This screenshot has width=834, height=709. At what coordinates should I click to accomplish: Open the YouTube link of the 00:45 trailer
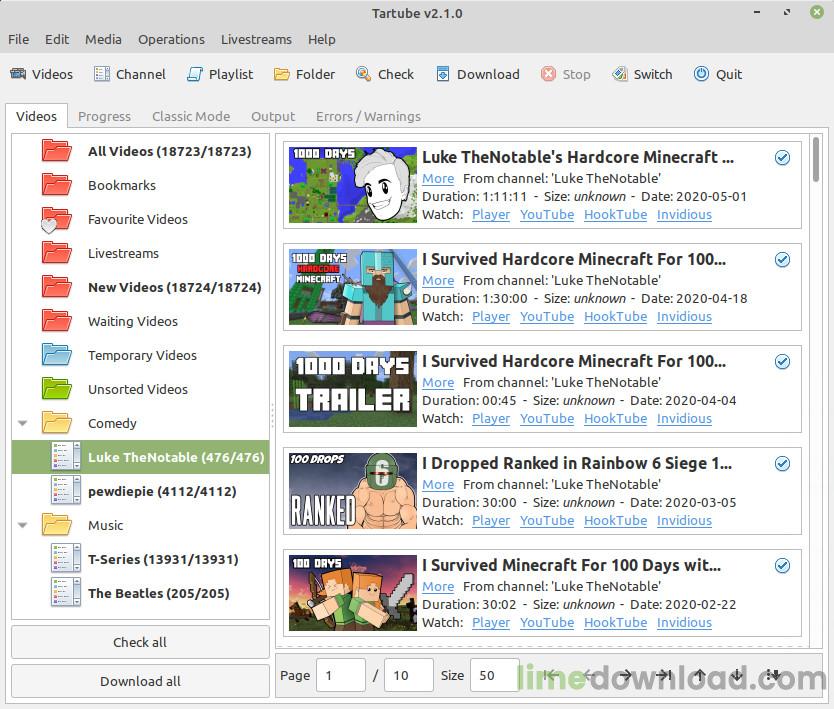coord(547,419)
